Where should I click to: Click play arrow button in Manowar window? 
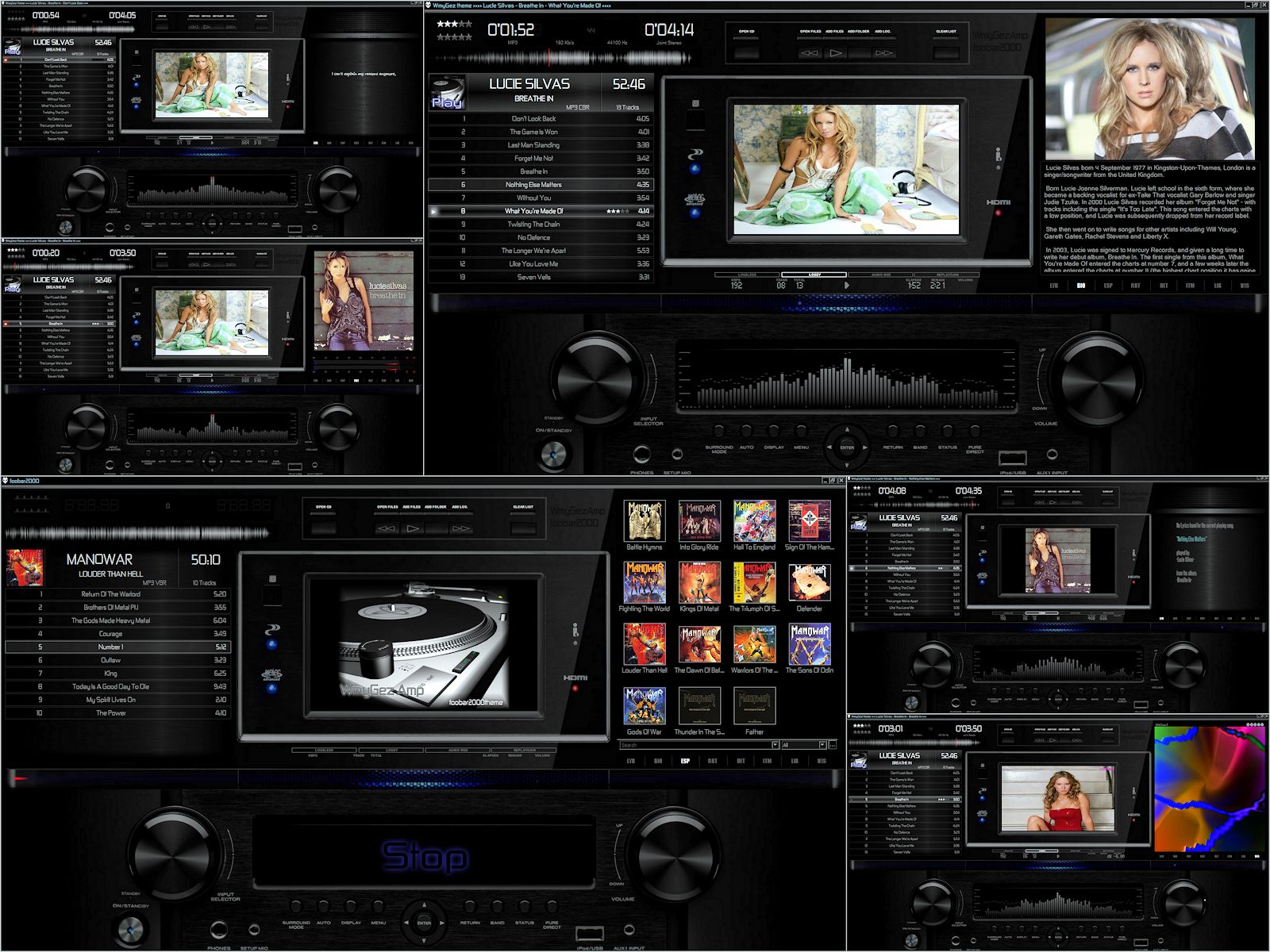(412, 528)
